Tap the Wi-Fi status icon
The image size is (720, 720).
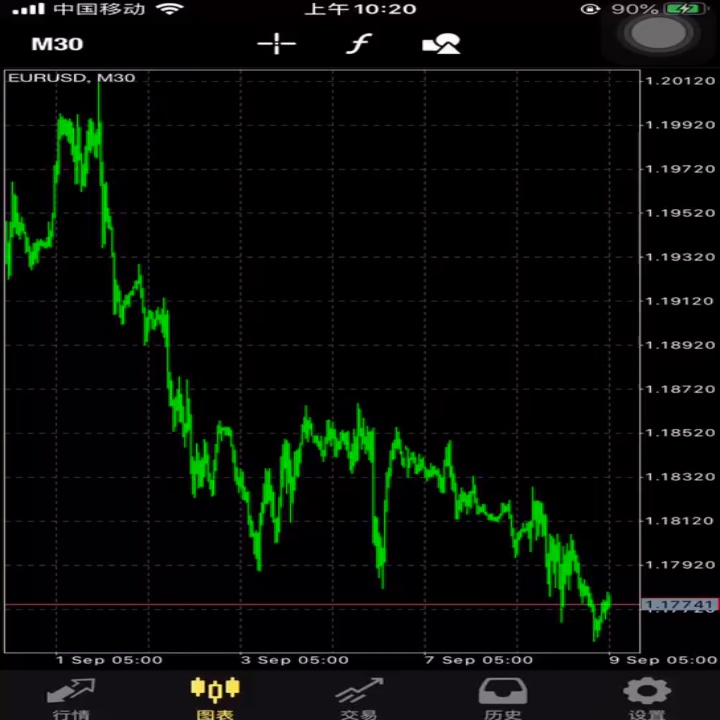pos(169,9)
